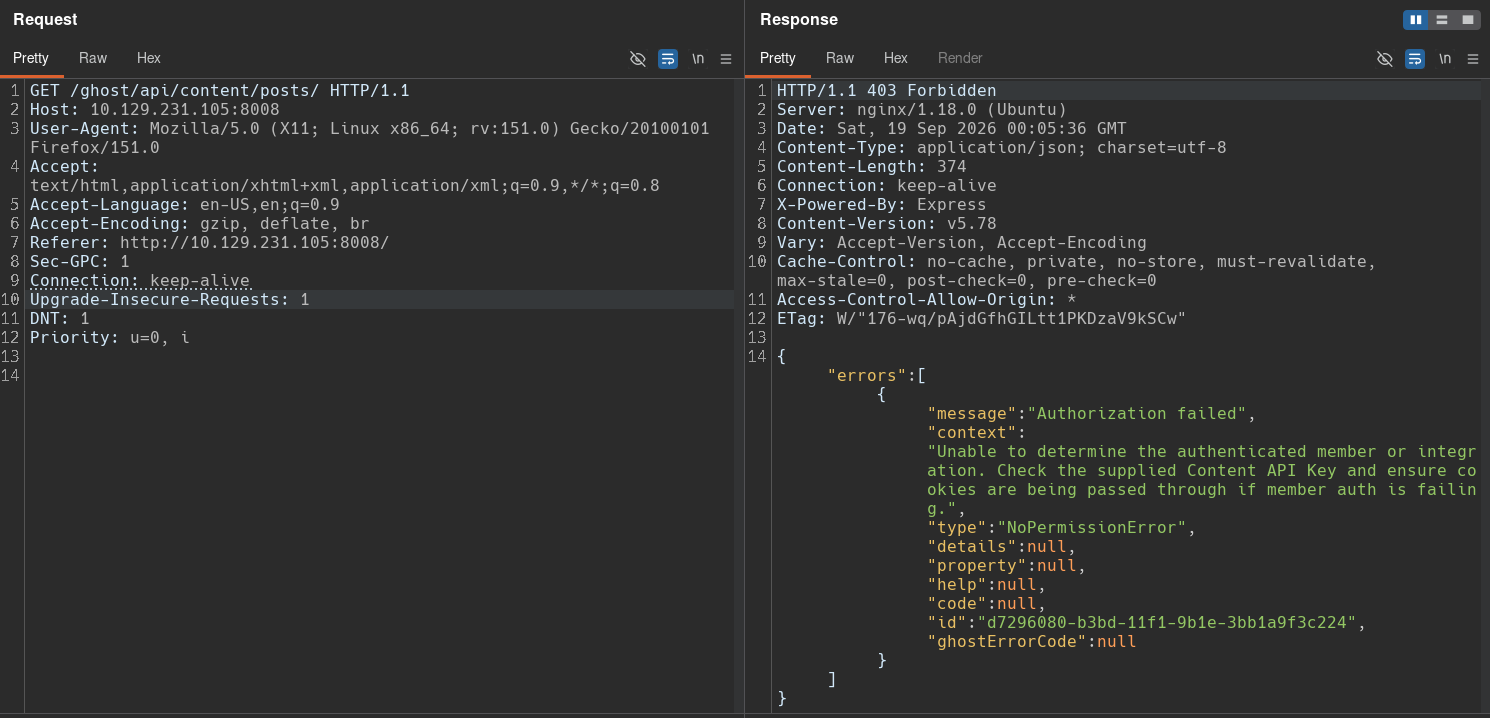Image resolution: width=1490 pixels, height=718 pixels.
Task: Switch Response view to Raw tab
Action: point(840,58)
